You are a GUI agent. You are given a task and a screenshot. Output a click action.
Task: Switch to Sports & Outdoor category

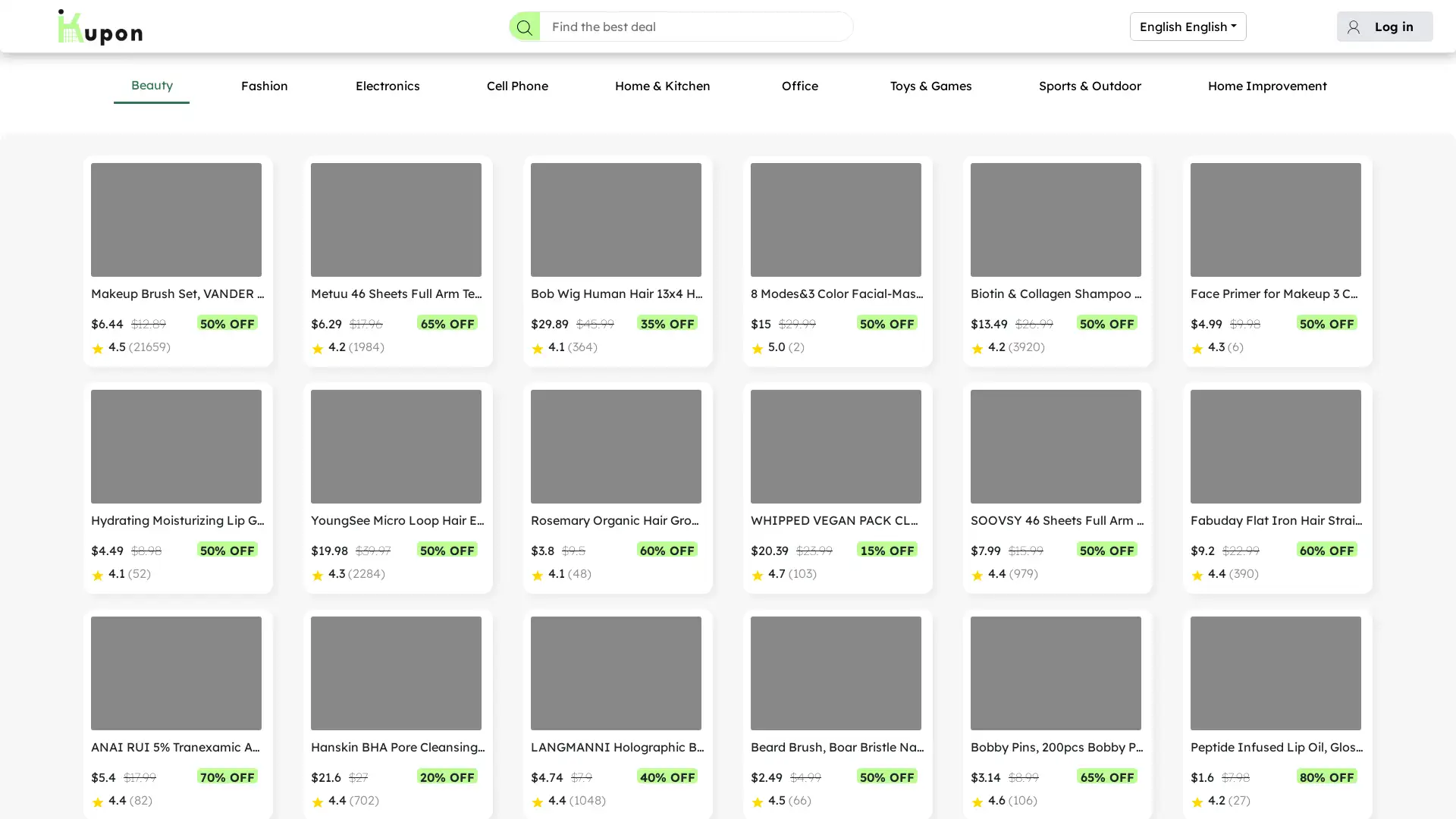(1090, 86)
